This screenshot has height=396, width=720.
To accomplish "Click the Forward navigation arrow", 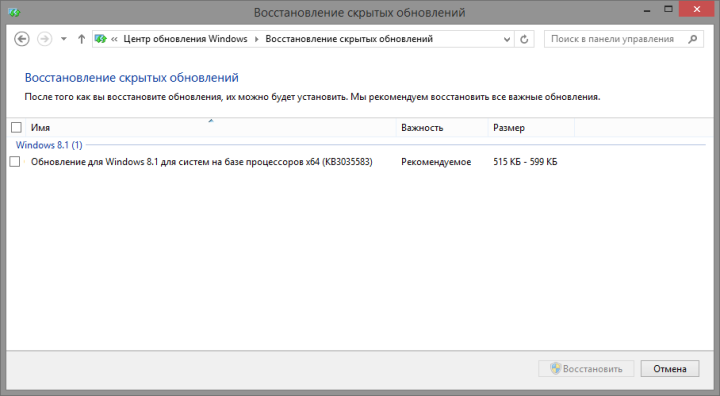I will click(x=45, y=39).
